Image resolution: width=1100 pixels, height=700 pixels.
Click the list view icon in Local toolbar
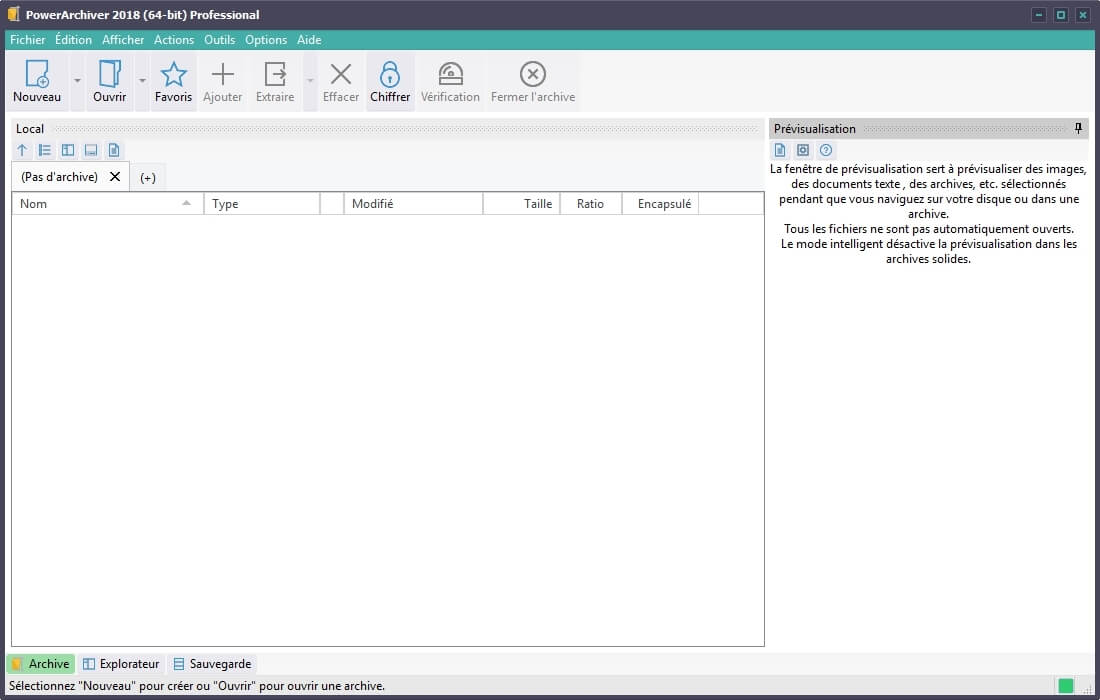(x=45, y=150)
